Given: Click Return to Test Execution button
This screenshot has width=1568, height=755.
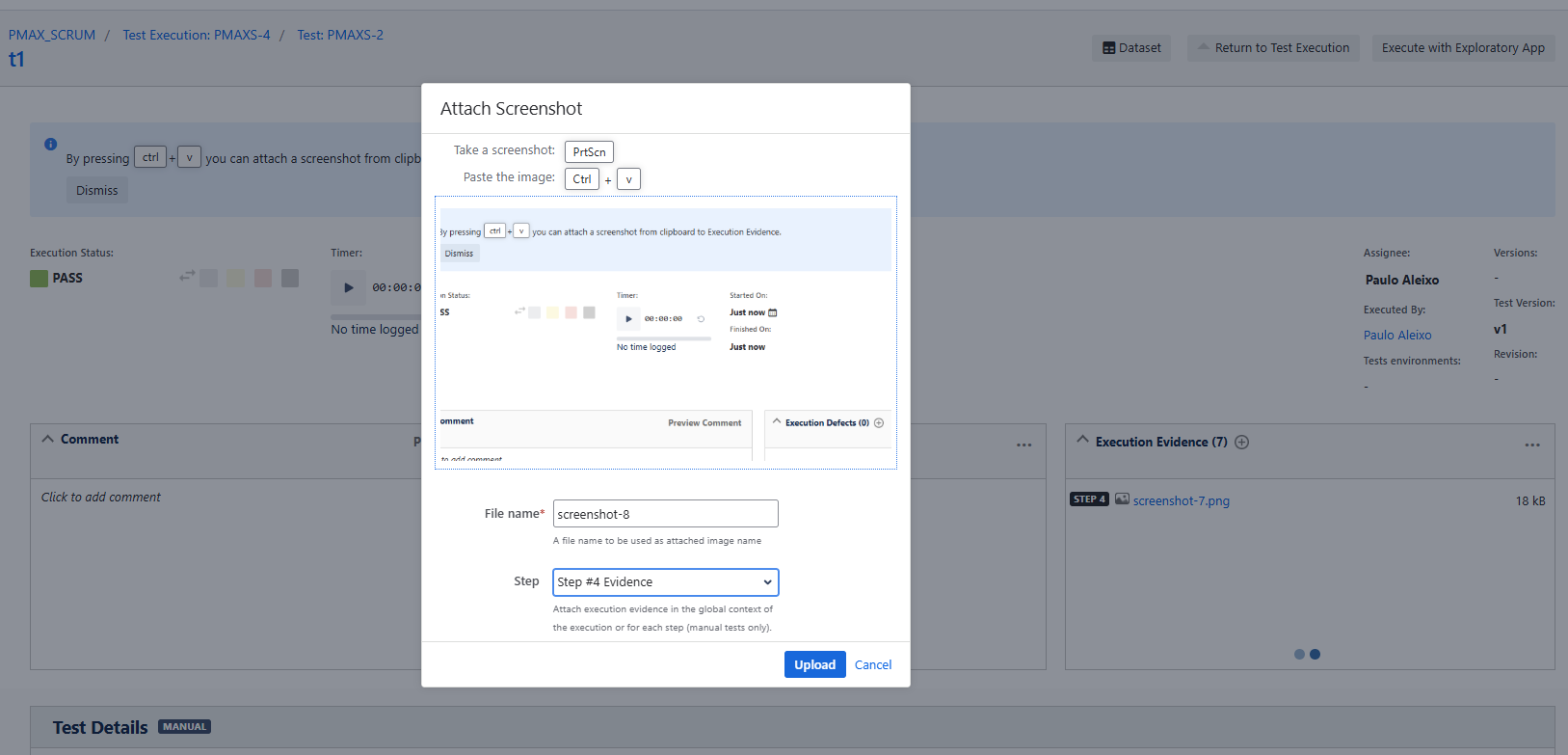Looking at the screenshot, I should [1272, 48].
